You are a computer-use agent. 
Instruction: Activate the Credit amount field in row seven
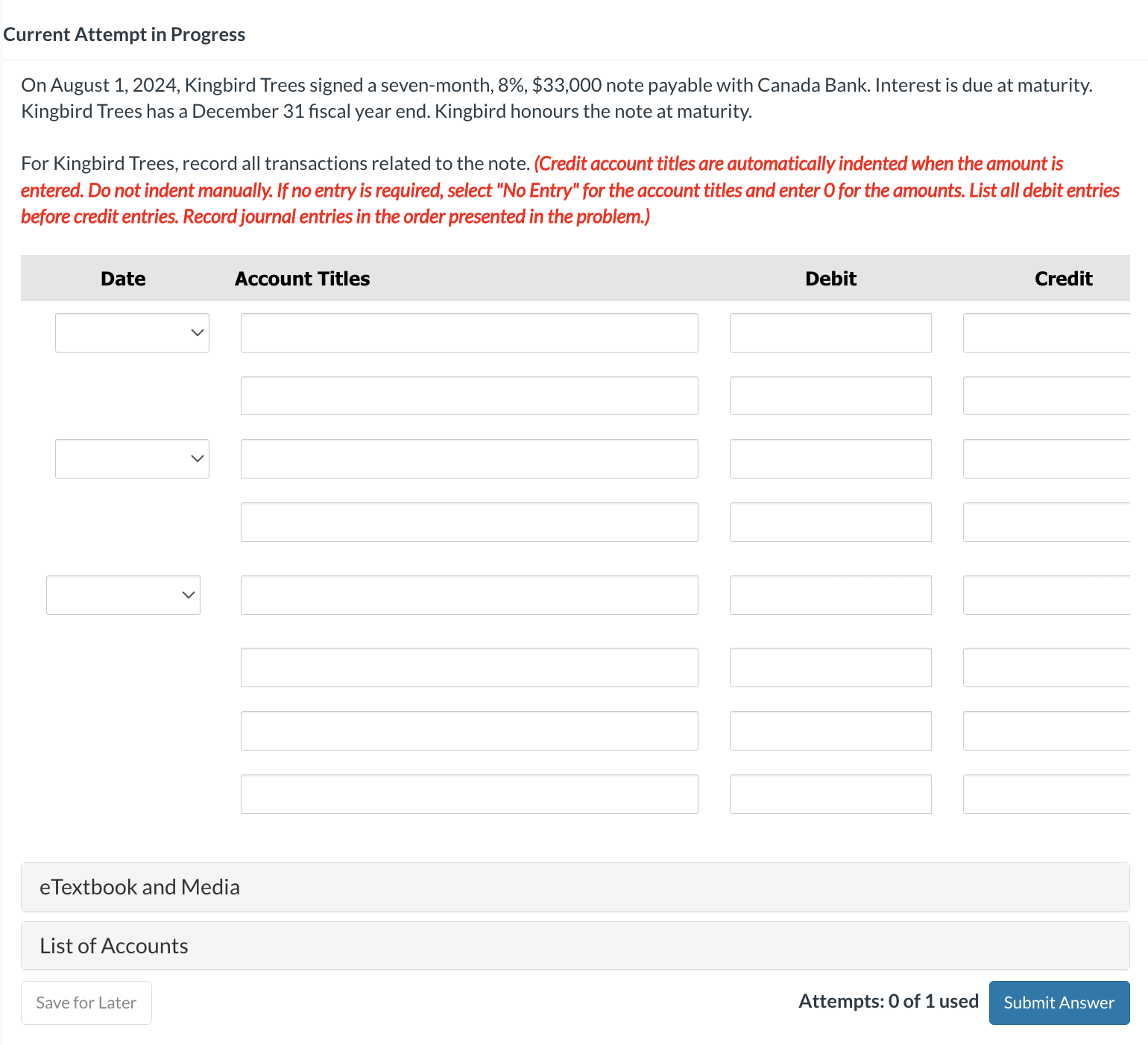tap(1047, 730)
